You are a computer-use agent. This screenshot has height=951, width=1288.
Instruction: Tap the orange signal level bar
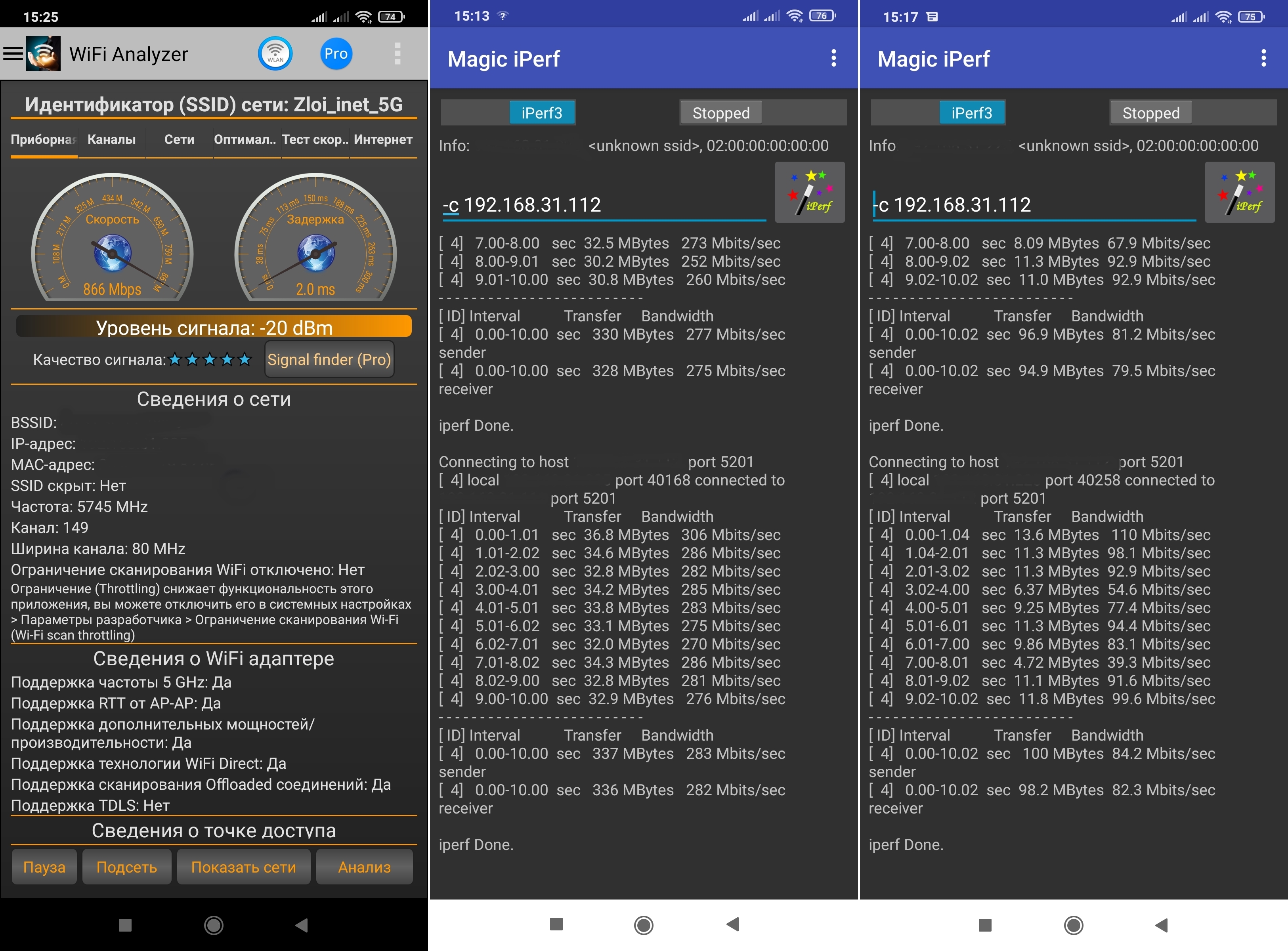(x=214, y=328)
